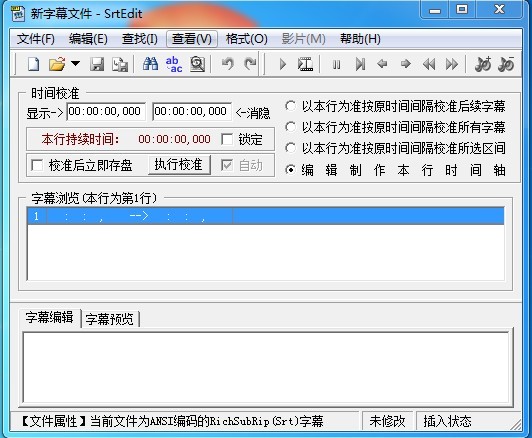Open find using the binoculars icon
This screenshot has width=532, height=438.
tap(150, 64)
